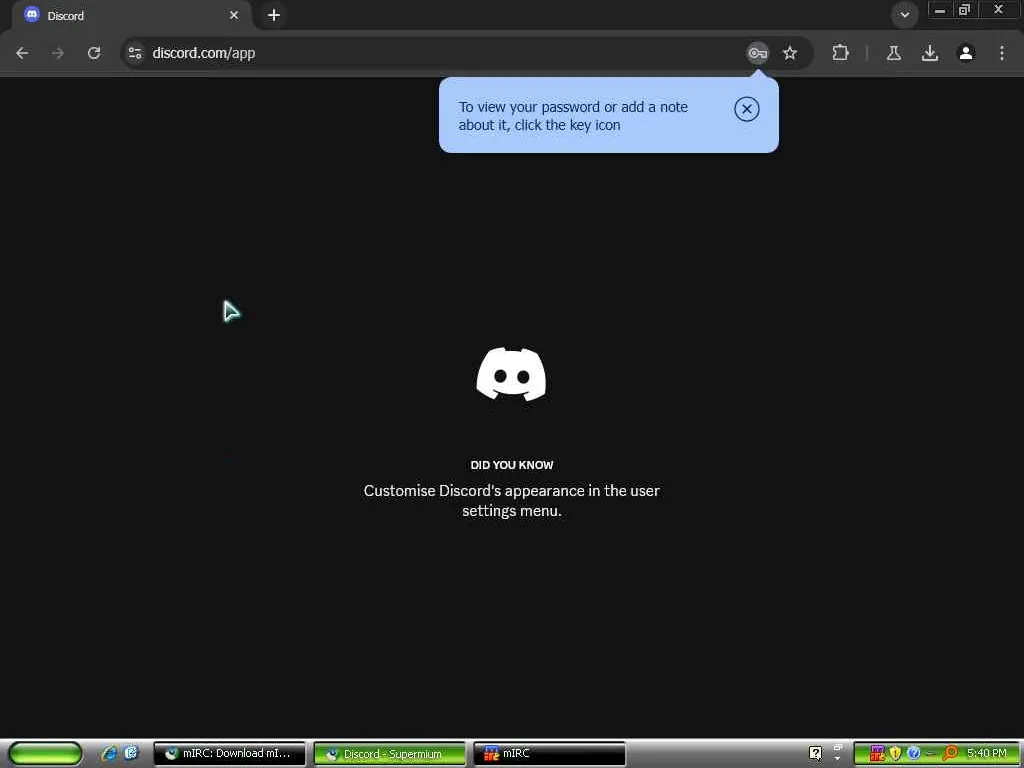This screenshot has width=1024, height=768.
Task: Click the blue question mark tray icon
Action: pyautogui.click(x=914, y=754)
